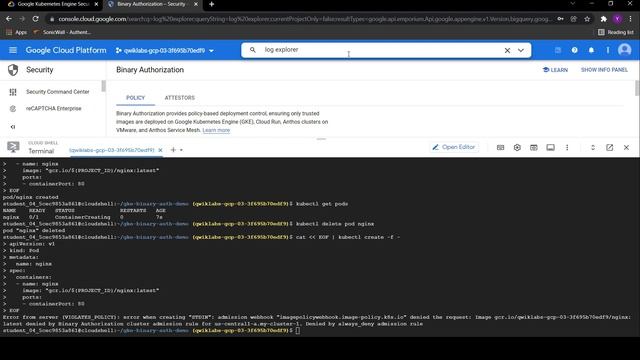The width and height of the screenshot is (640, 360).
Task: Close the Cloud Shell panel
Action: tap(626, 147)
